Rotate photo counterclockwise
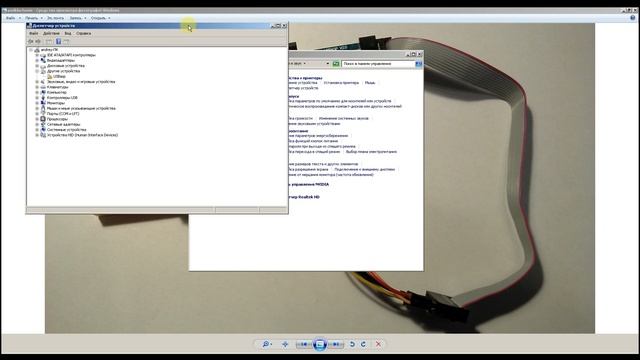Viewport: 640px width, 360px height. coord(352,344)
